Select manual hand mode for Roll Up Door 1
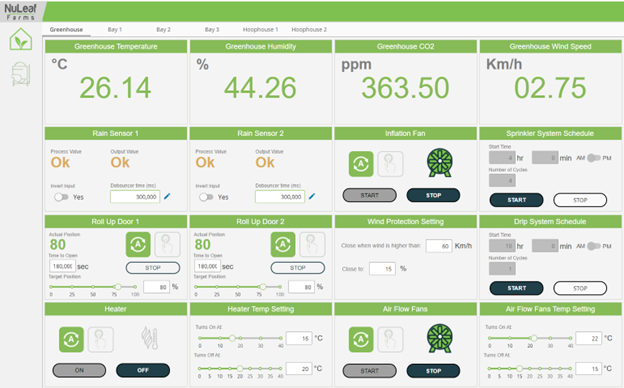The image size is (624, 388). click(x=167, y=244)
